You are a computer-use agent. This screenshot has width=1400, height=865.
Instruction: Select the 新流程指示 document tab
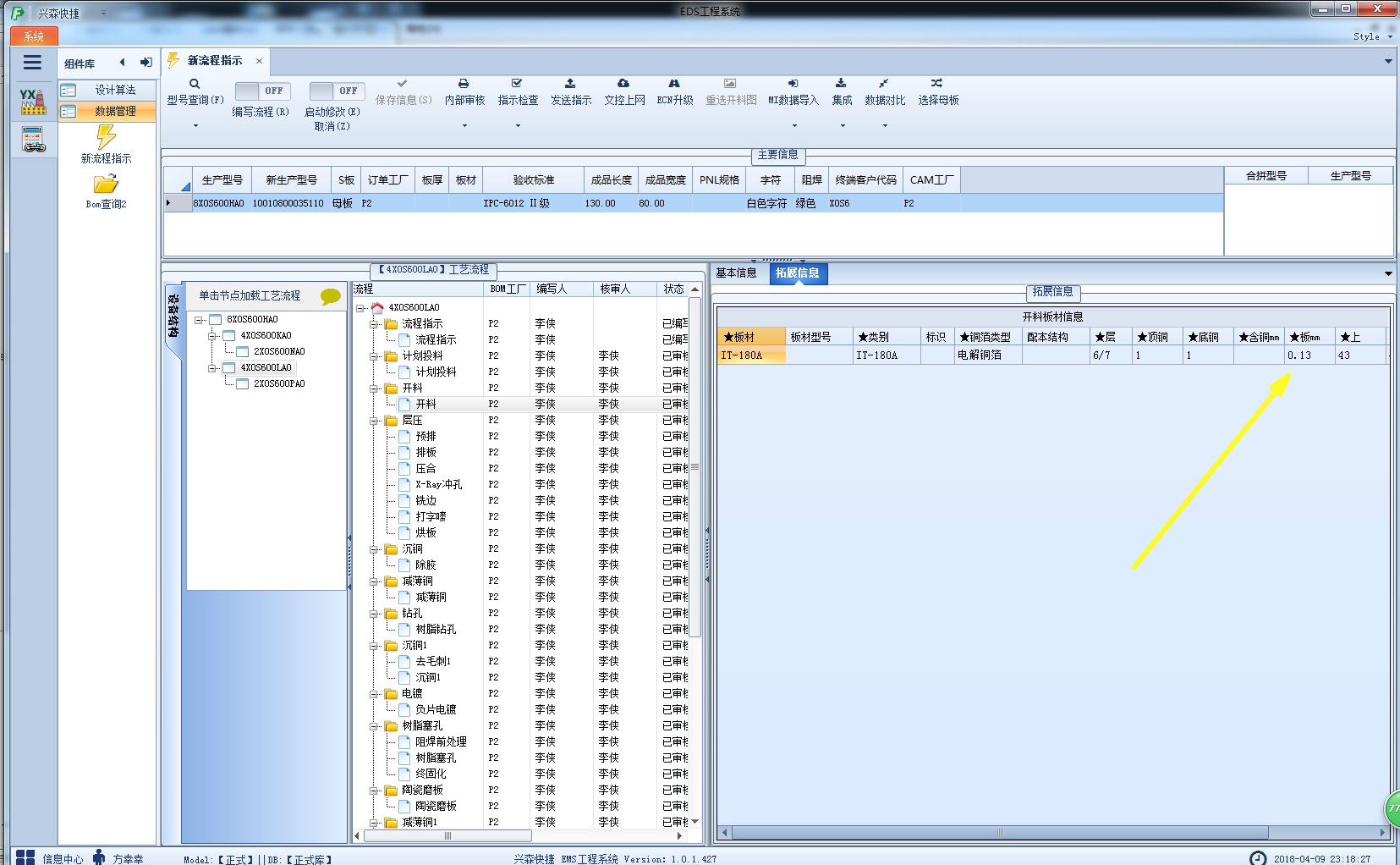pyautogui.click(x=215, y=61)
